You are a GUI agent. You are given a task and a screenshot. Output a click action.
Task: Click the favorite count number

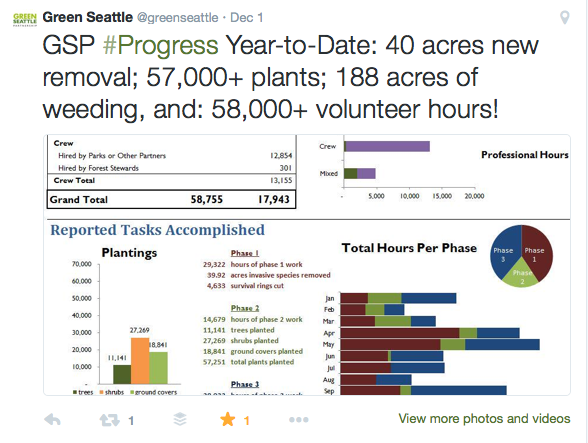246,420
